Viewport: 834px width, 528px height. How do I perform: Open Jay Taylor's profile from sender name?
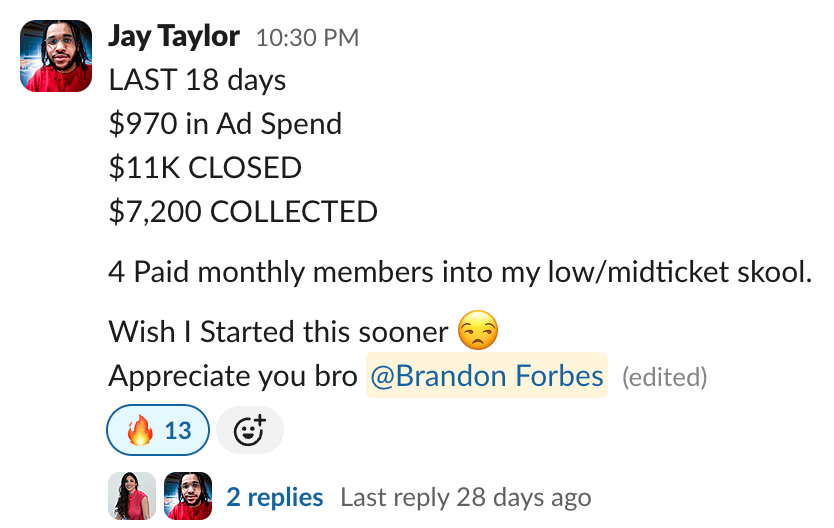[173, 37]
